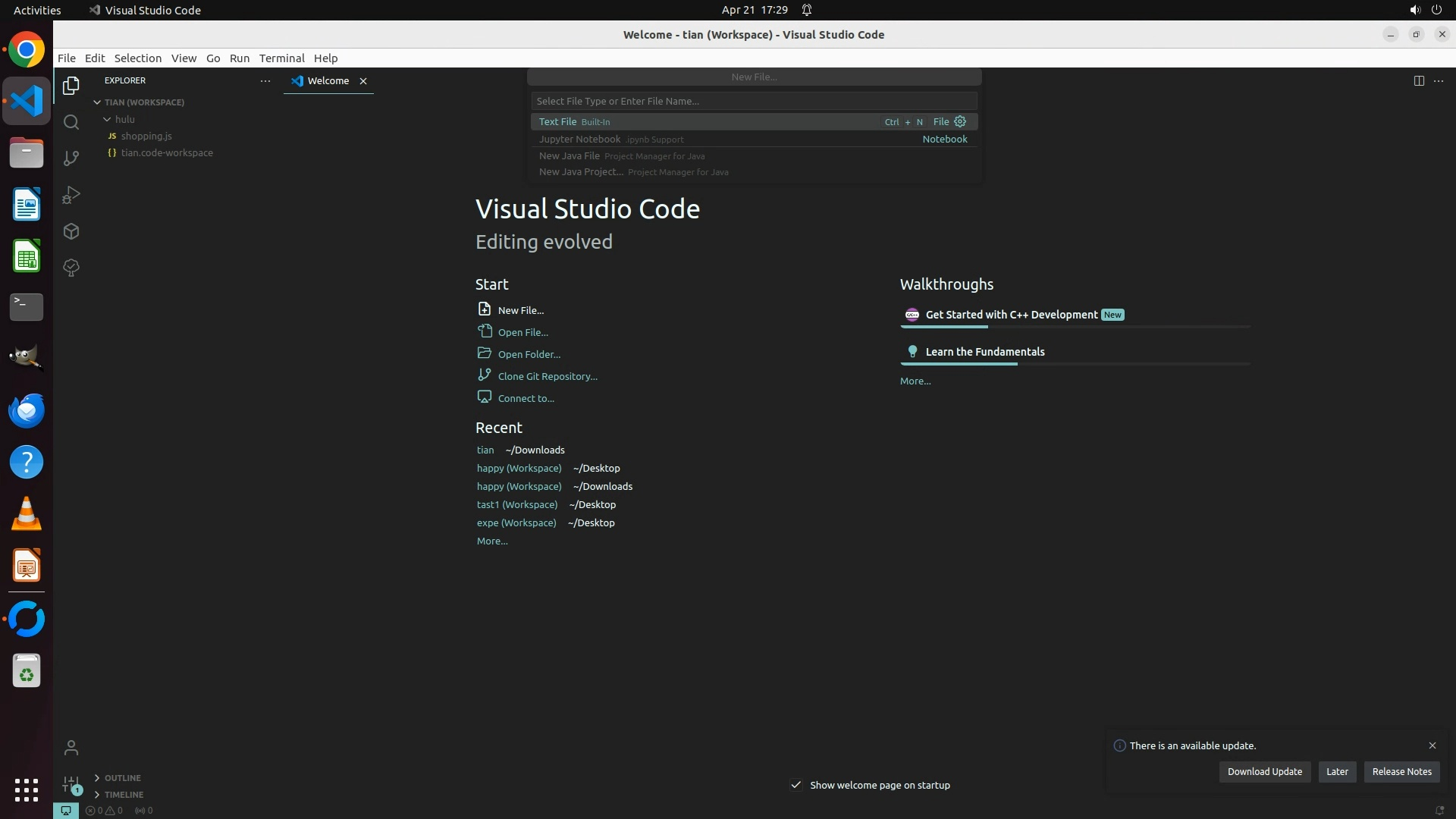Image resolution: width=1456 pixels, height=819 pixels.
Task: Click the Accounts icon in activity bar
Action: pos(71,748)
